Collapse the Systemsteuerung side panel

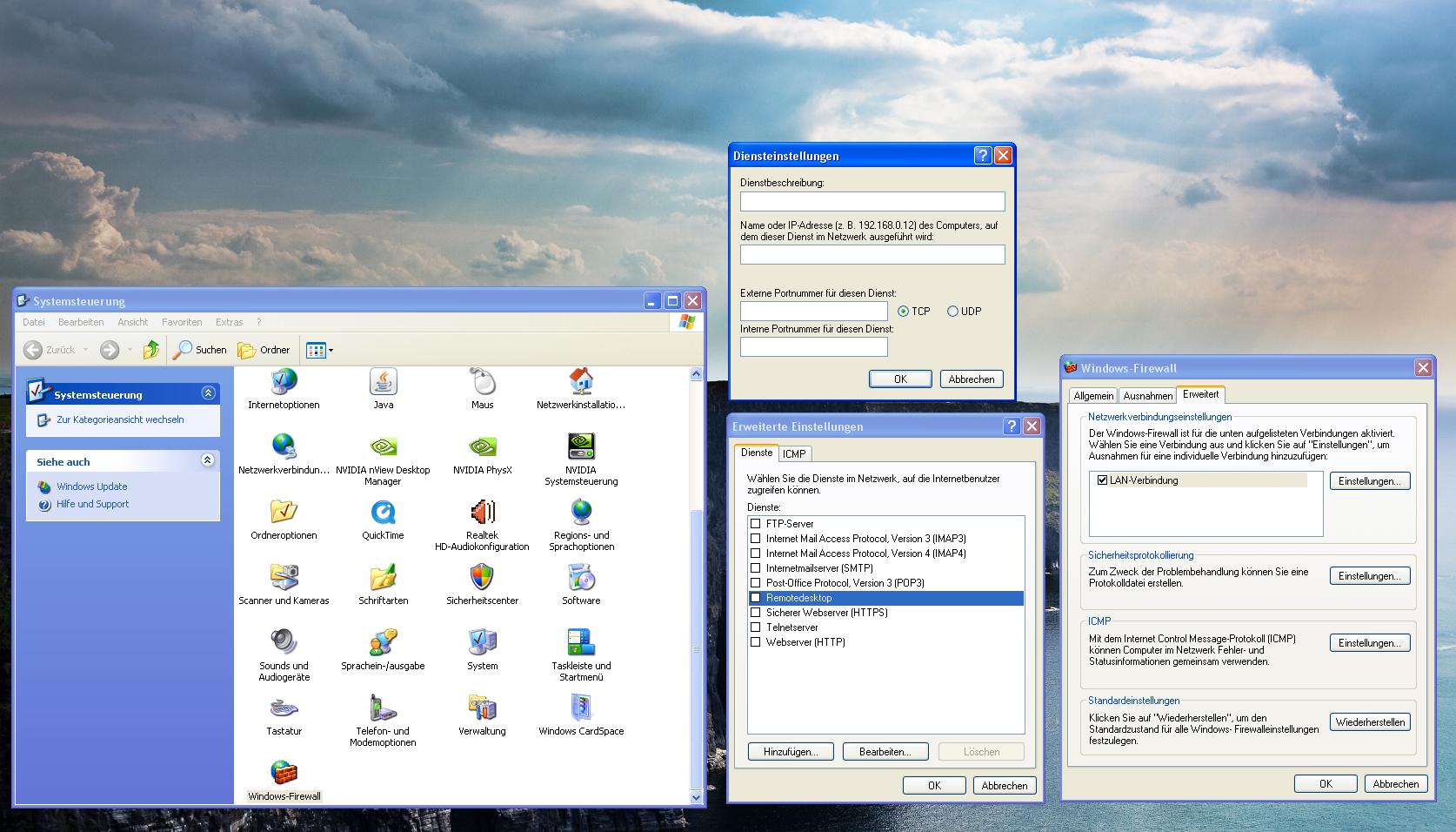click(208, 393)
